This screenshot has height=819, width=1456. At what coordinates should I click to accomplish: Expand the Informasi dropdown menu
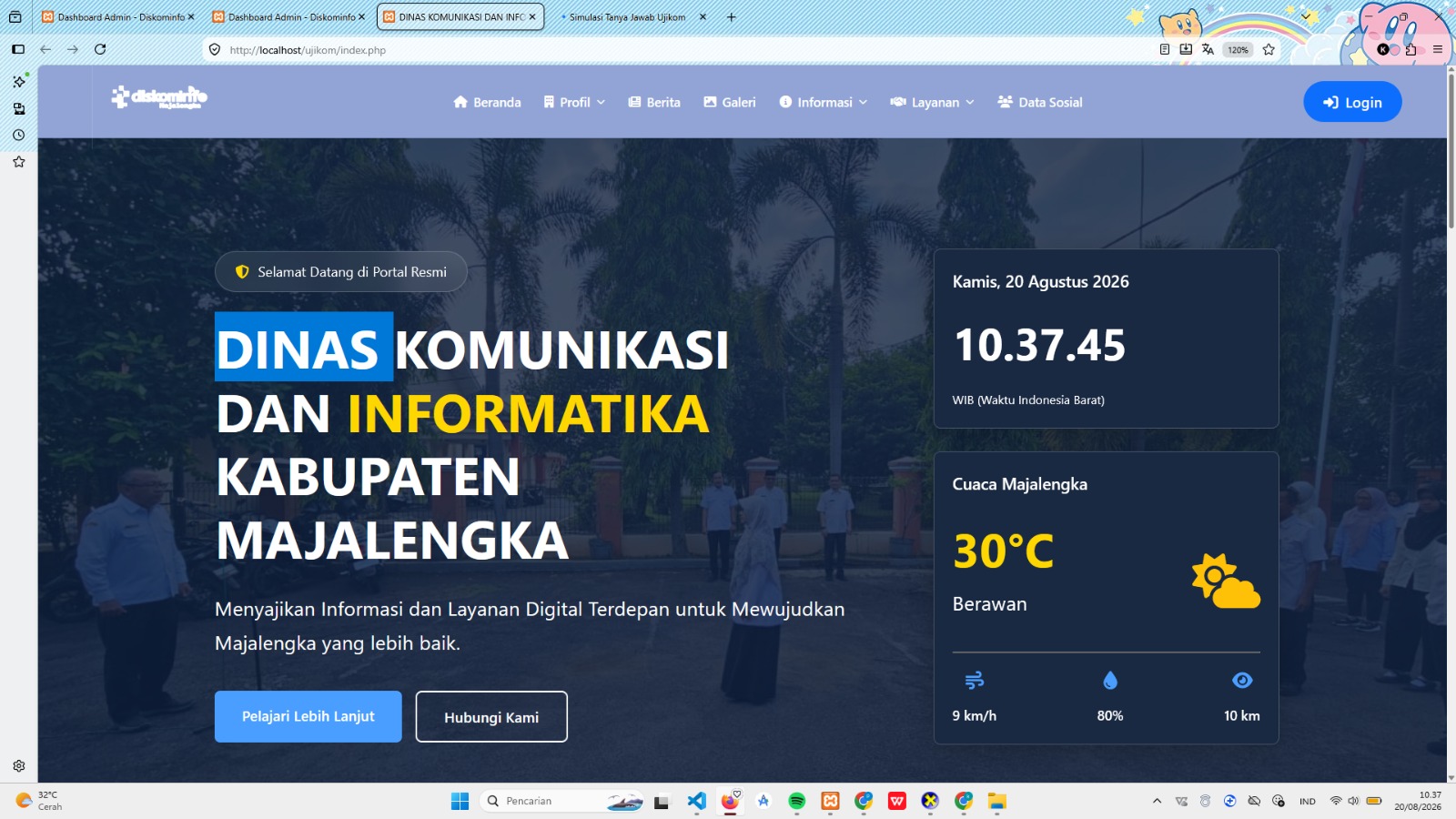click(824, 102)
